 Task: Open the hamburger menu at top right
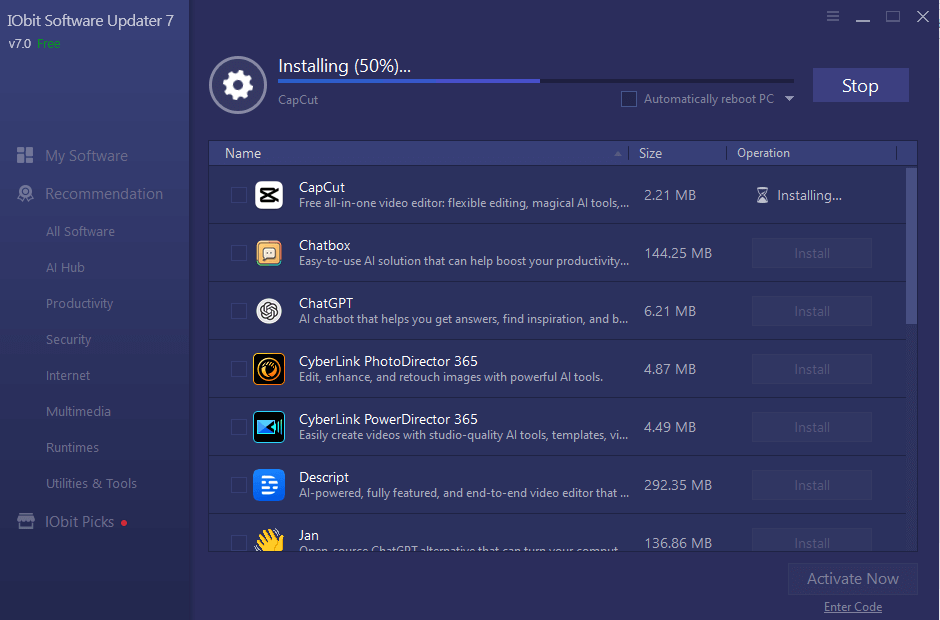[833, 16]
